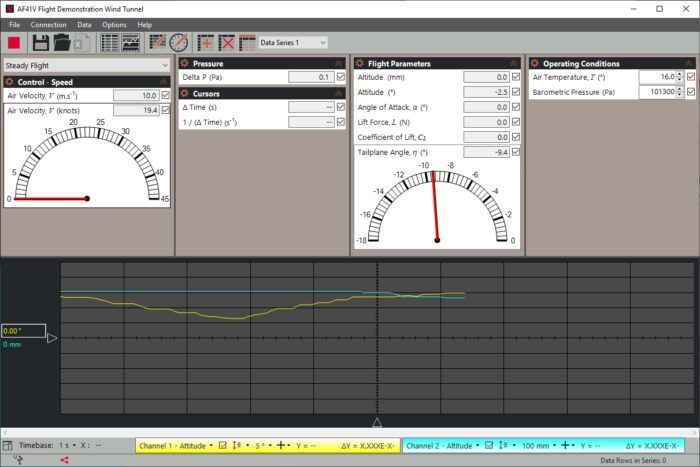The width and height of the screenshot is (700, 467).
Task: Save data with the floppy disk icon
Action: pos(41,43)
